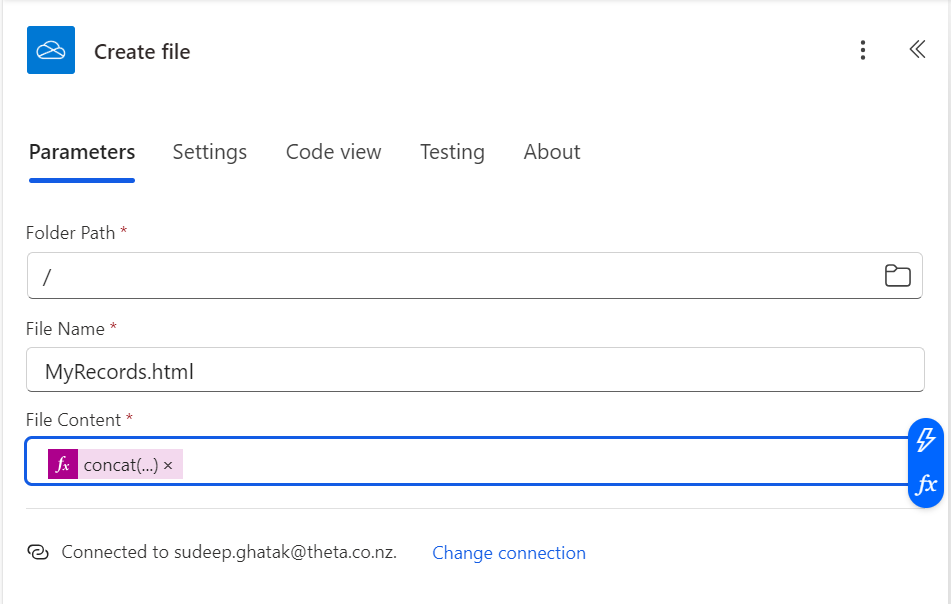The width and height of the screenshot is (951, 604).
Task: Switch to the Settings tab
Action: (209, 152)
